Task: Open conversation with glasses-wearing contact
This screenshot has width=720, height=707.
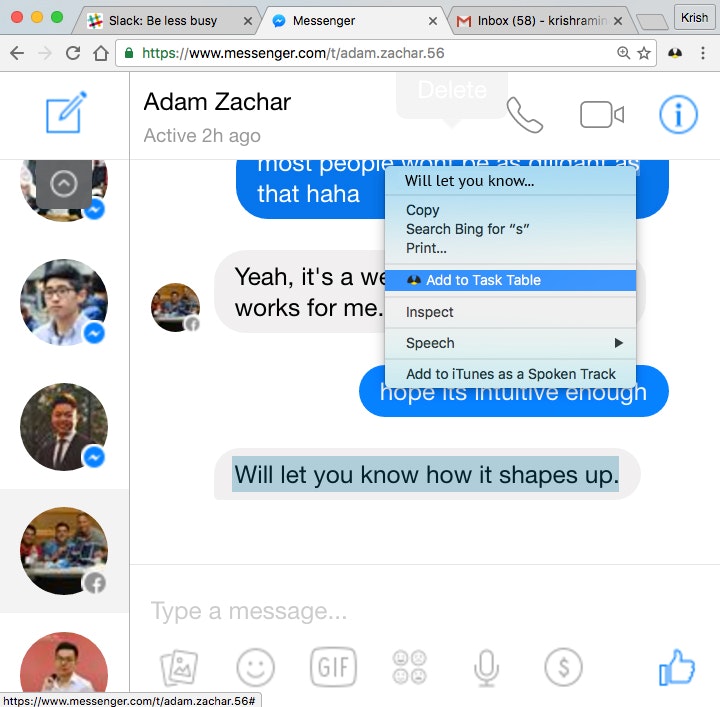Action: pos(64,302)
